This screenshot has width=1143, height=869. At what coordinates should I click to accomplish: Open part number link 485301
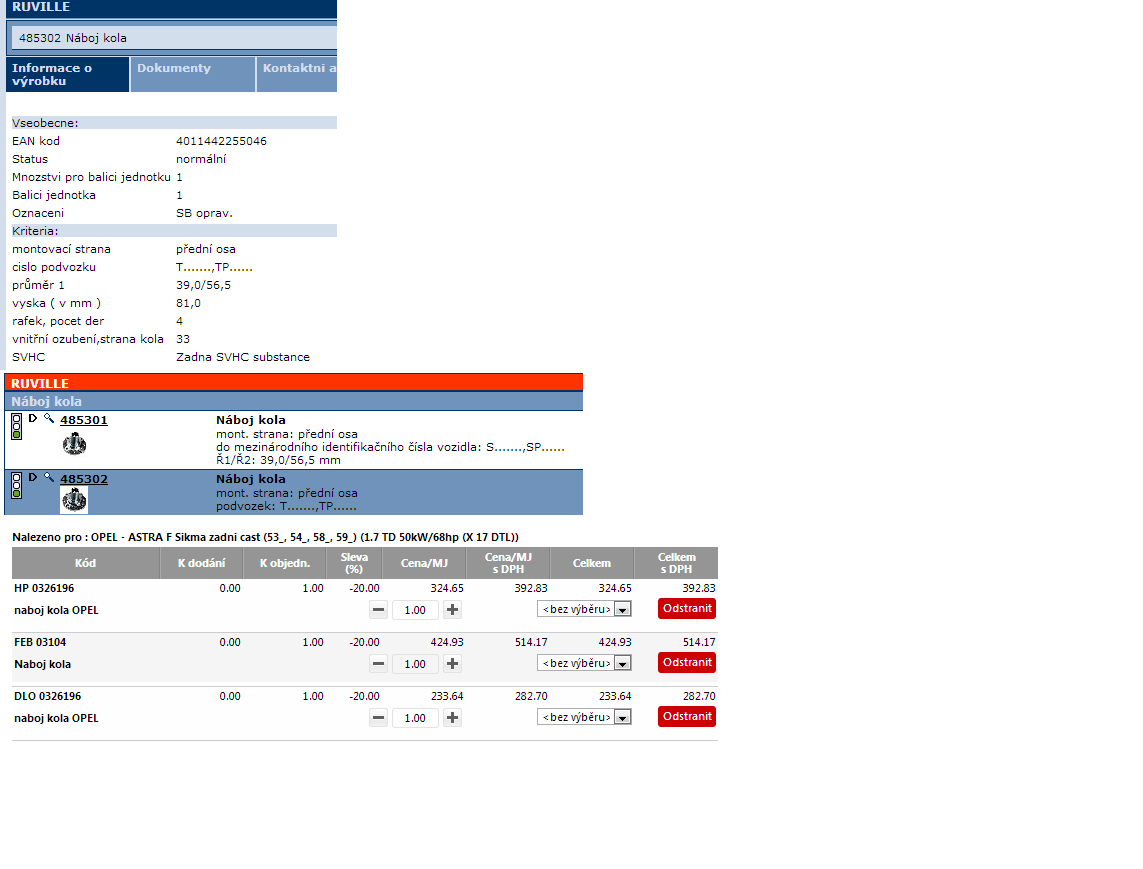point(84,420)
